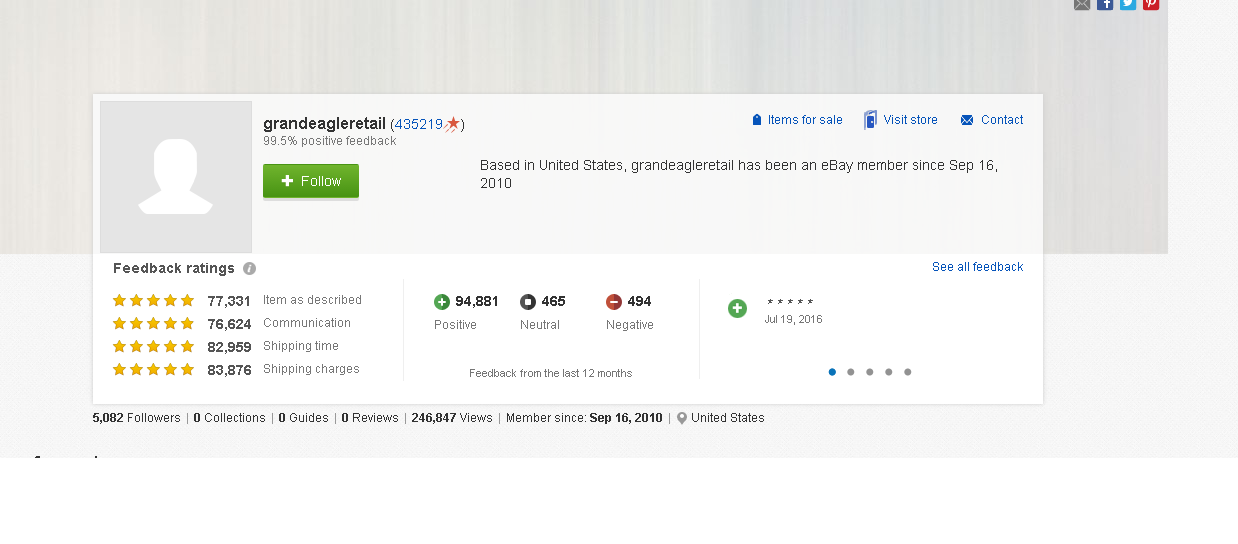Viewport: 1238px width, 544px height.
Task: Click the location pin icon by United States
Action: (x=682, y=418)
